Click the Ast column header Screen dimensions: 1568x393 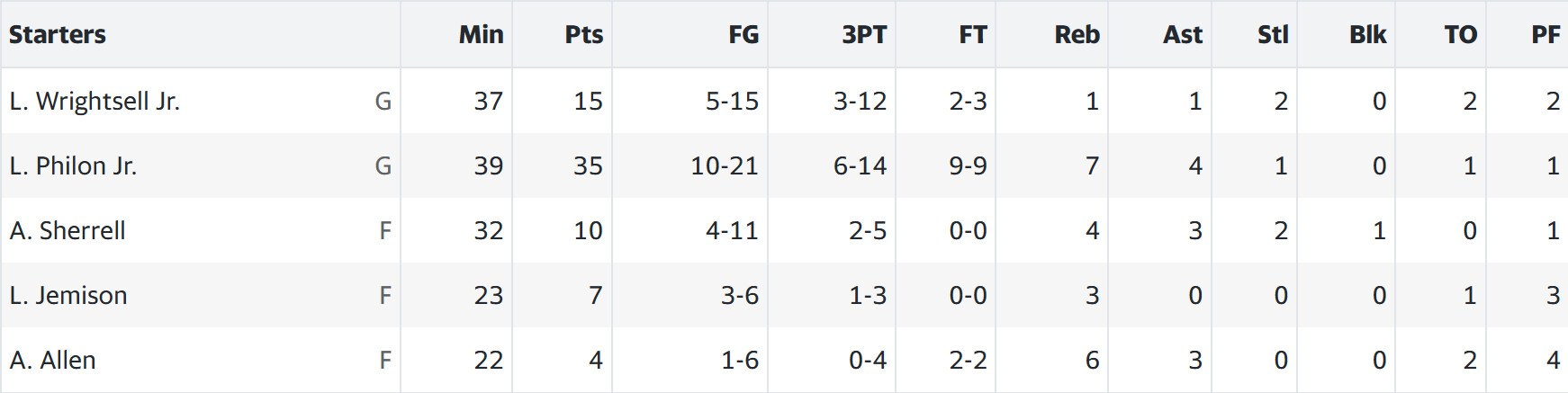tap(1183, 34)
